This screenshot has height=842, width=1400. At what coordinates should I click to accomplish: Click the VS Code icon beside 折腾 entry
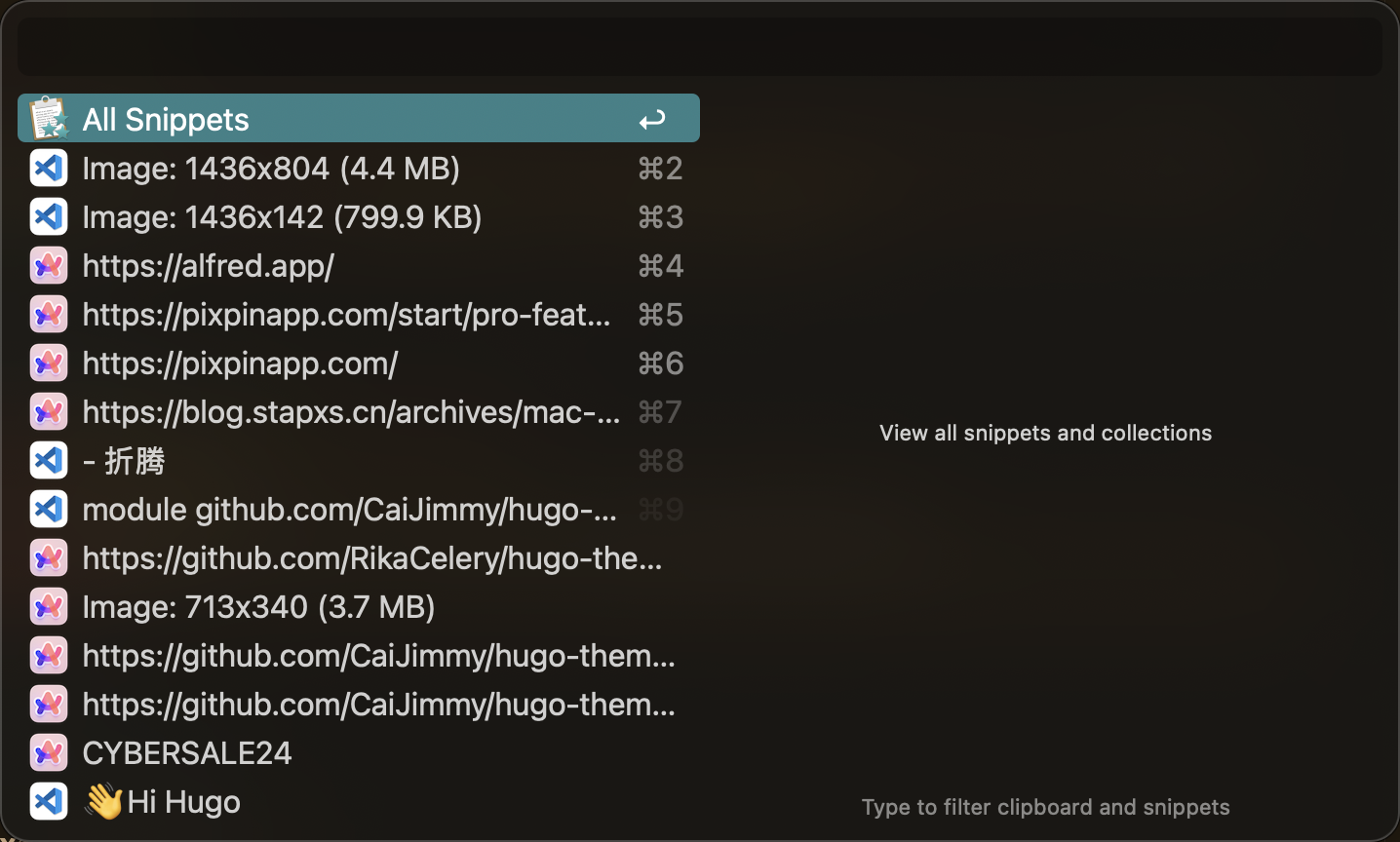[48, 461]
